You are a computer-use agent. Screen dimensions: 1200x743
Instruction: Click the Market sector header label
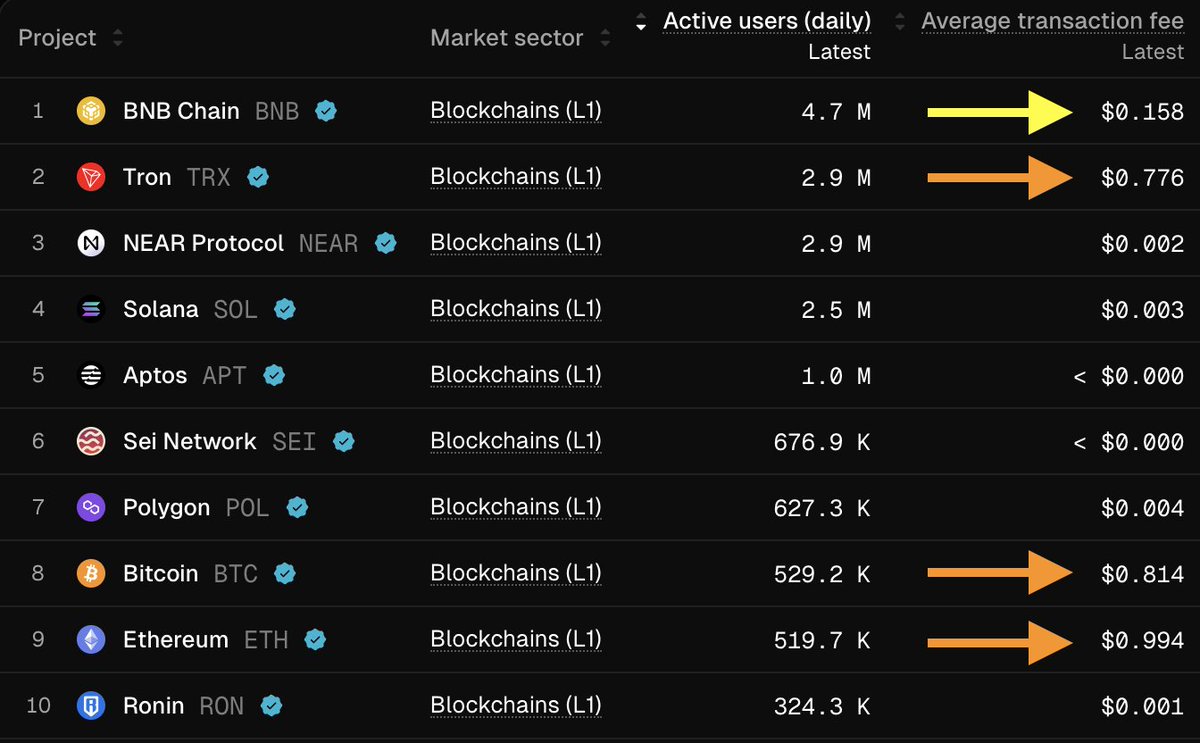coord(507,38)
